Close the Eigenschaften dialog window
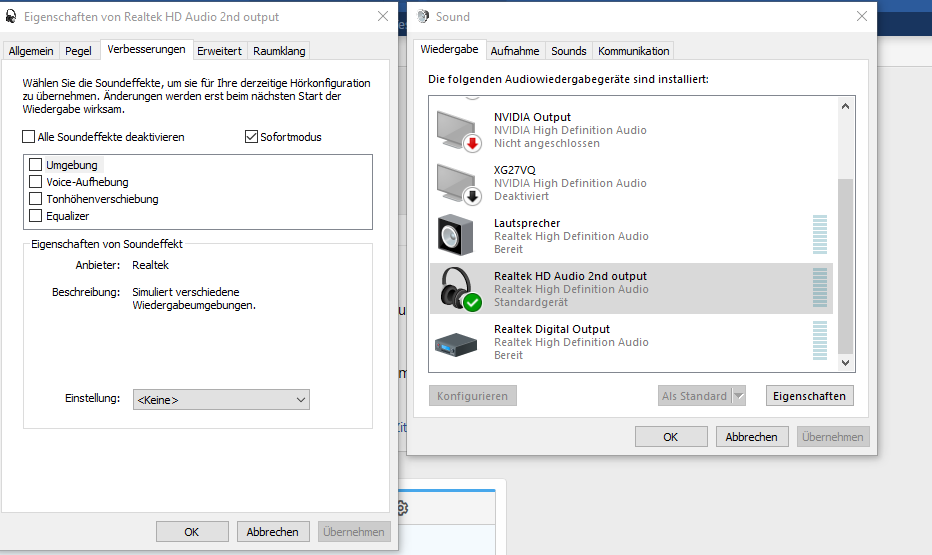932x555 pixels. [383, 17]
